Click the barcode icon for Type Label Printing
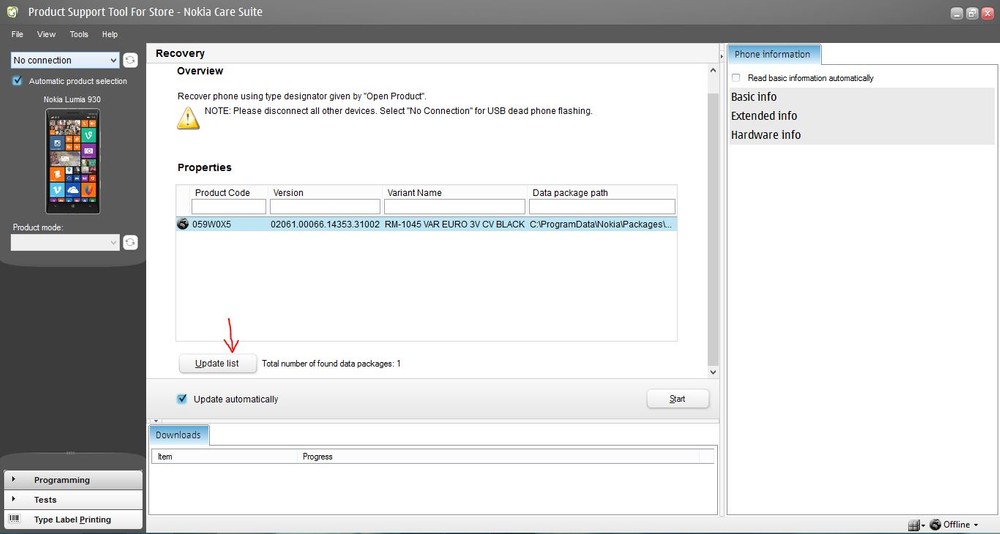Screen dimensions: 1000x534 [x=14, y=519]
